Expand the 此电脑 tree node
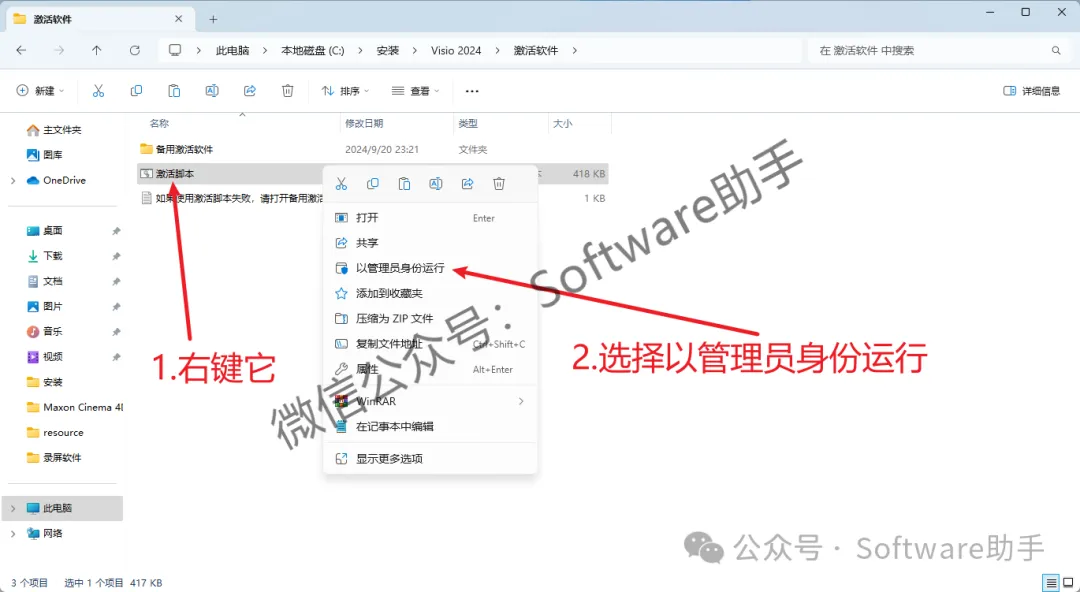This screenshot has height=592, width=1080. pyautogui.click(x=13, y=509)
